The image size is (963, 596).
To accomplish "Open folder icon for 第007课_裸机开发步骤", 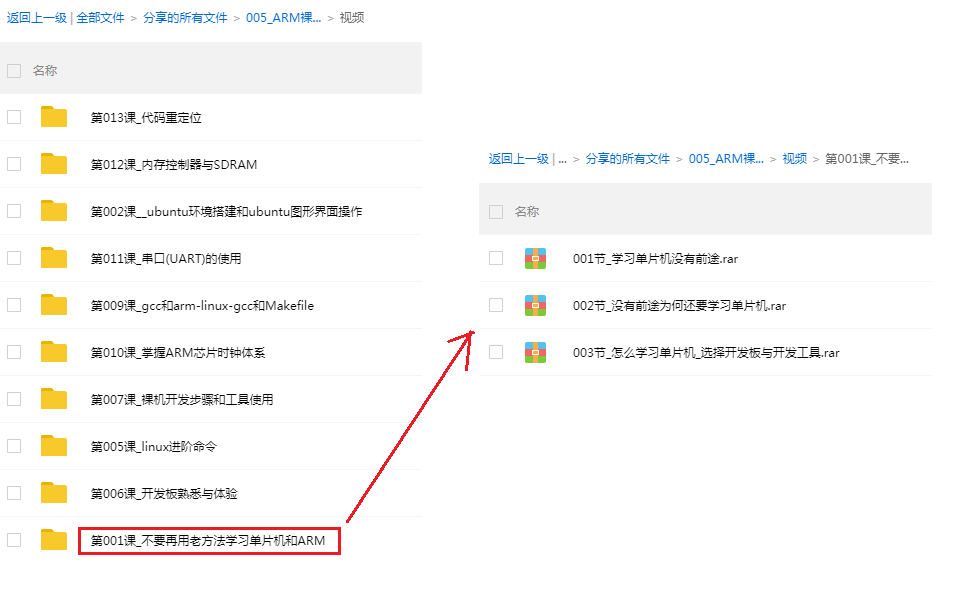I will (x=54, y=399).
